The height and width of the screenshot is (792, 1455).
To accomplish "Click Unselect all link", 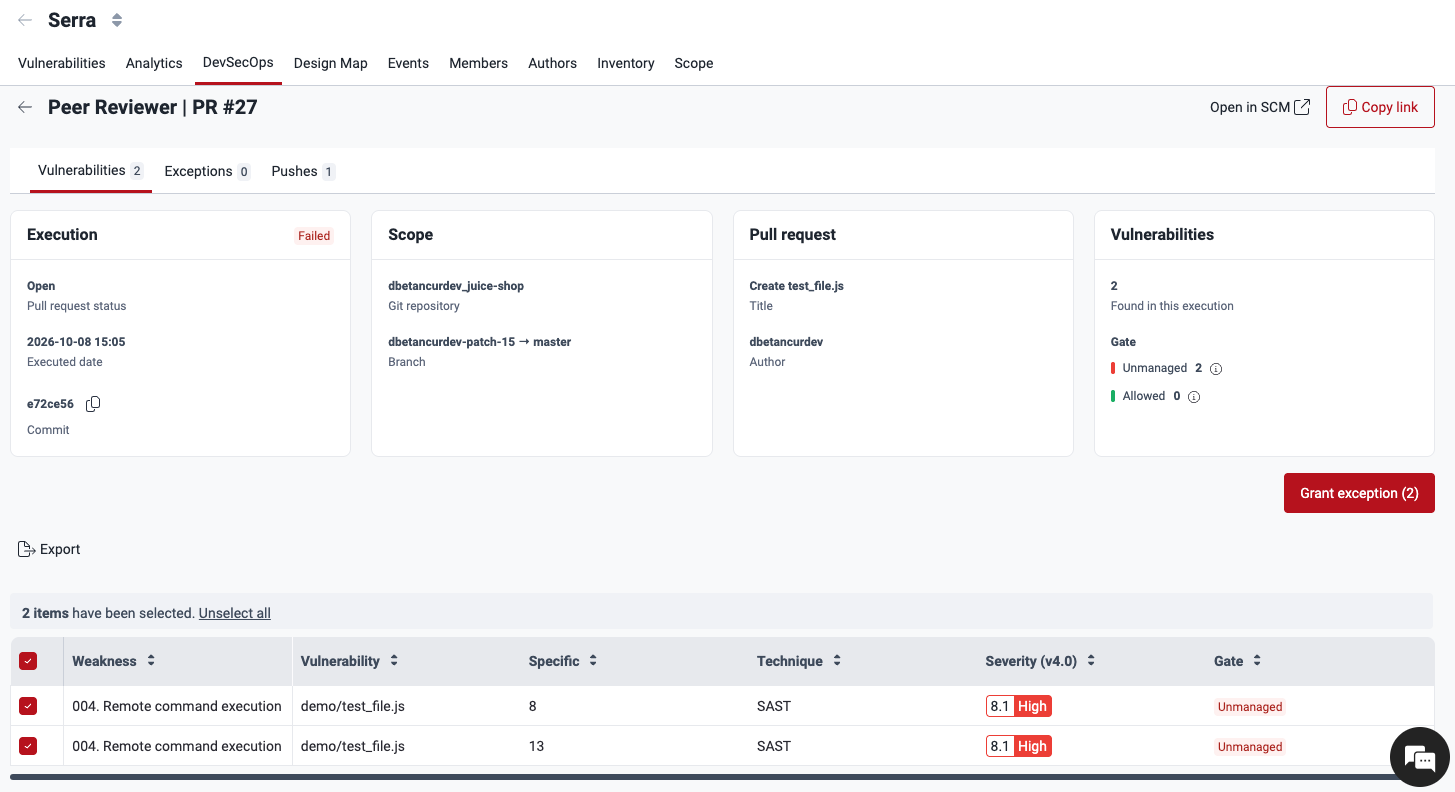I will click(235, 613).
